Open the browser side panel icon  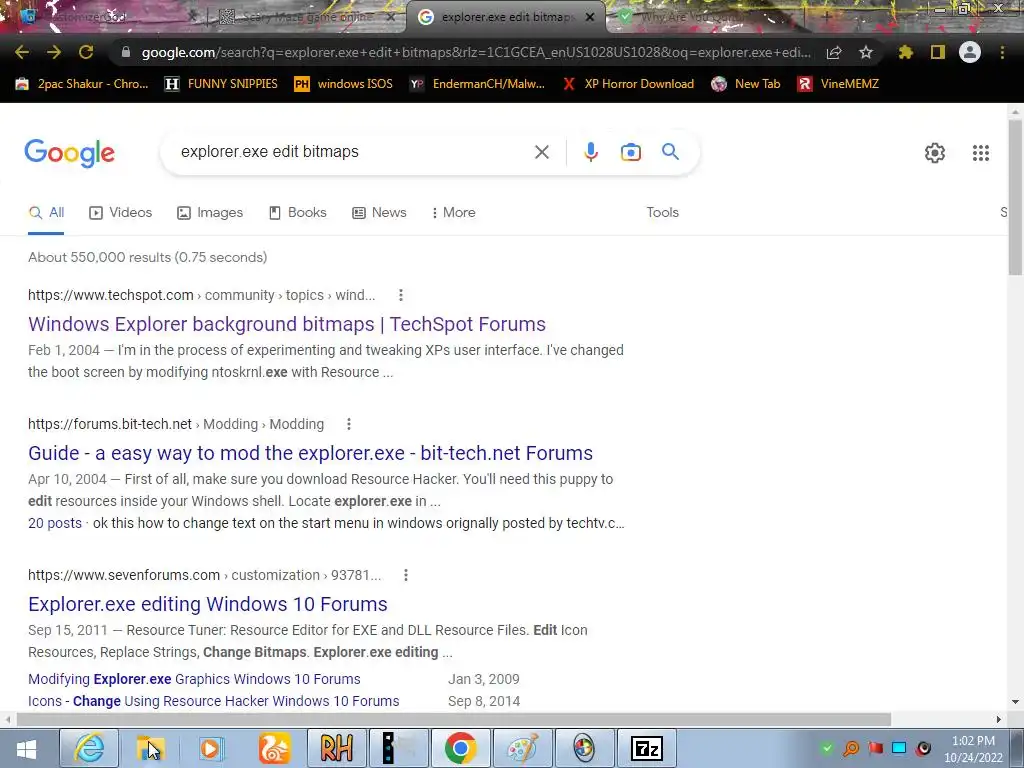(x=938, y=52)
